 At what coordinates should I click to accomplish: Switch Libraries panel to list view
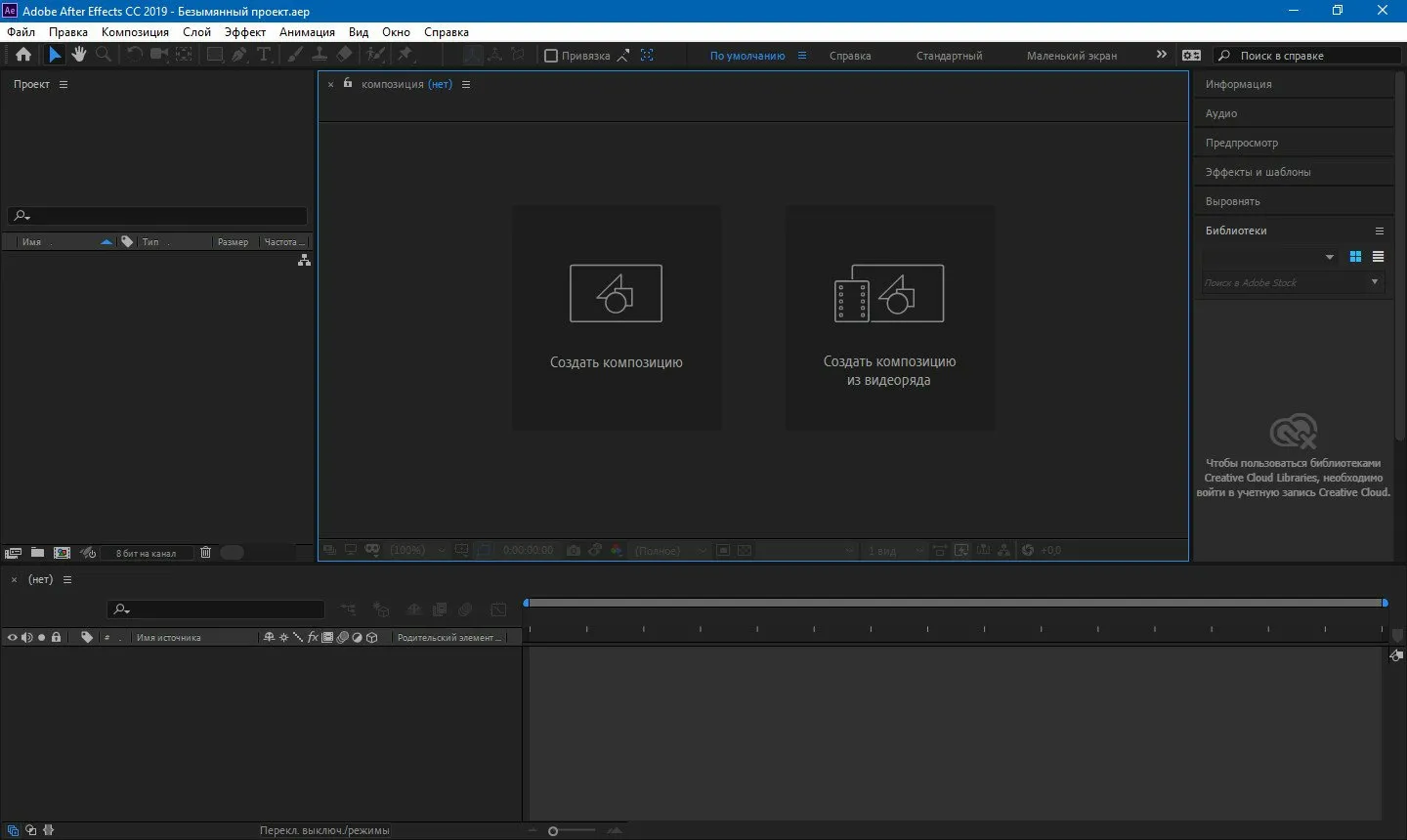coord(1378,257)
